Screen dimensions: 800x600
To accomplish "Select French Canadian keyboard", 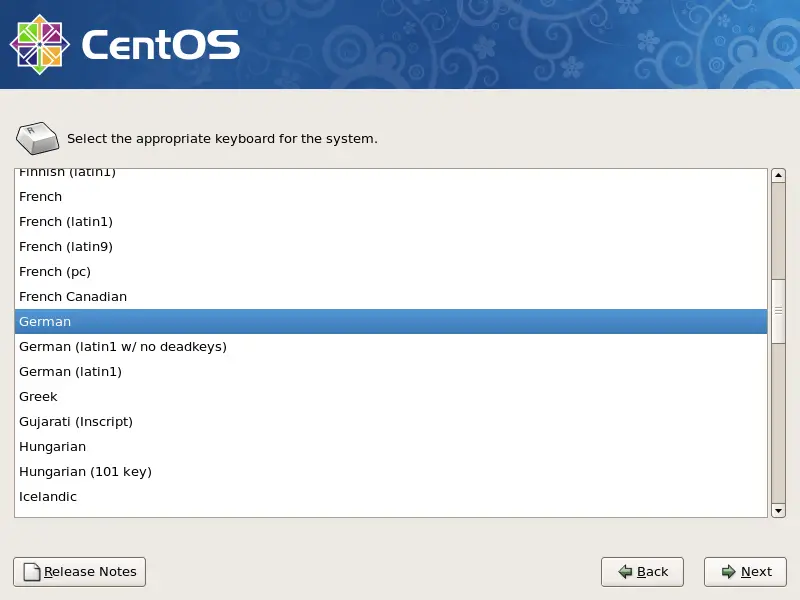I will click(x=391, y=296).
